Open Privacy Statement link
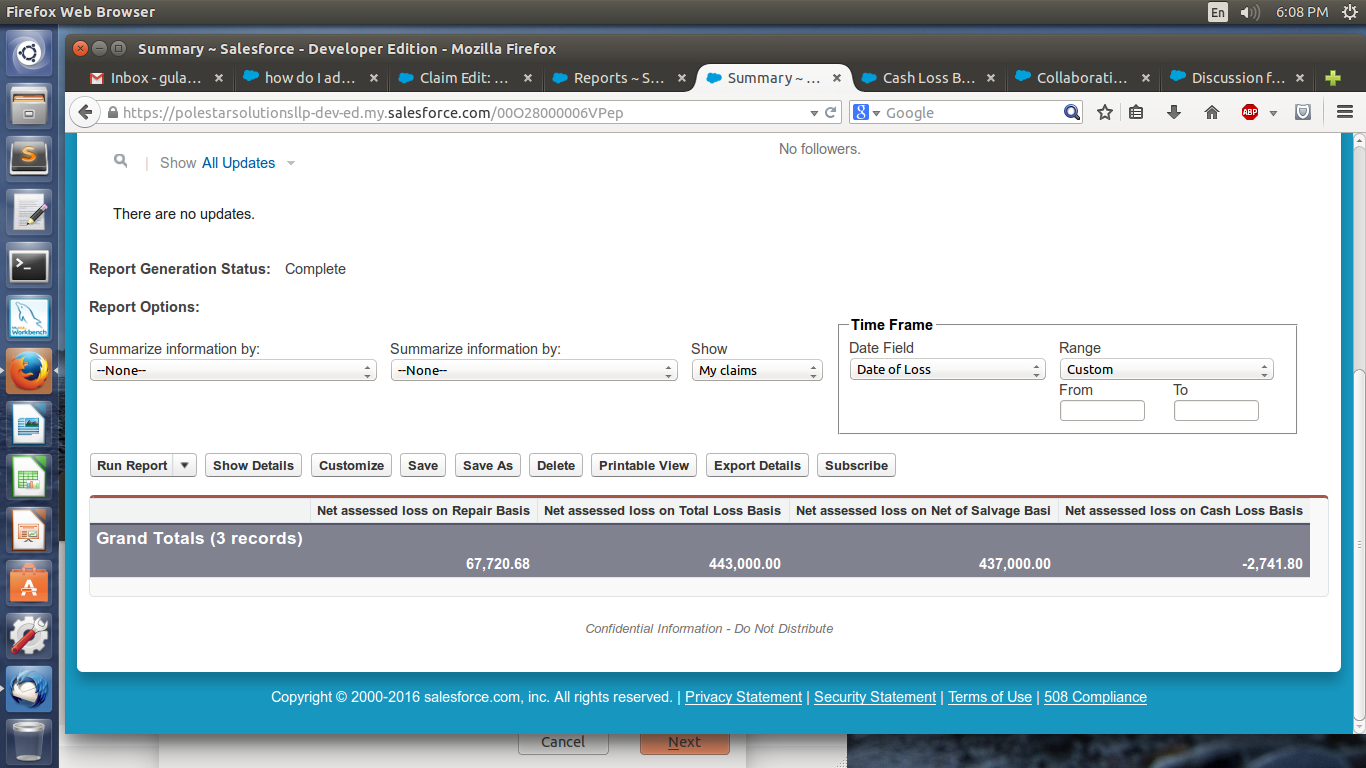 pyautogui.click(x=743, y=697)
